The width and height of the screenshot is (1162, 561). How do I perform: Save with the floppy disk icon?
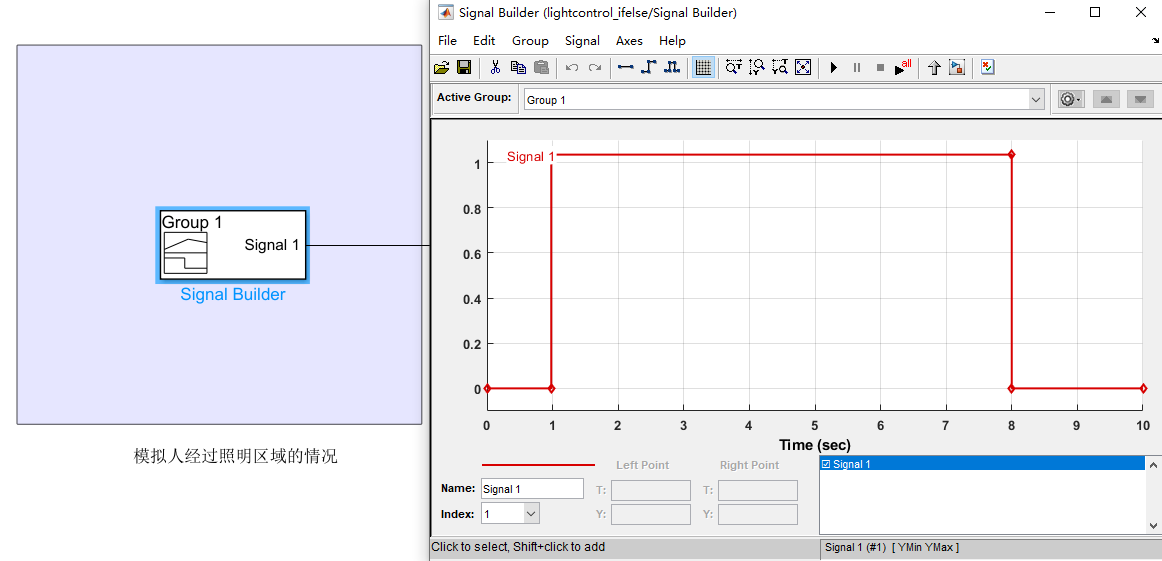pyautogui.click(x=464, y=67)
